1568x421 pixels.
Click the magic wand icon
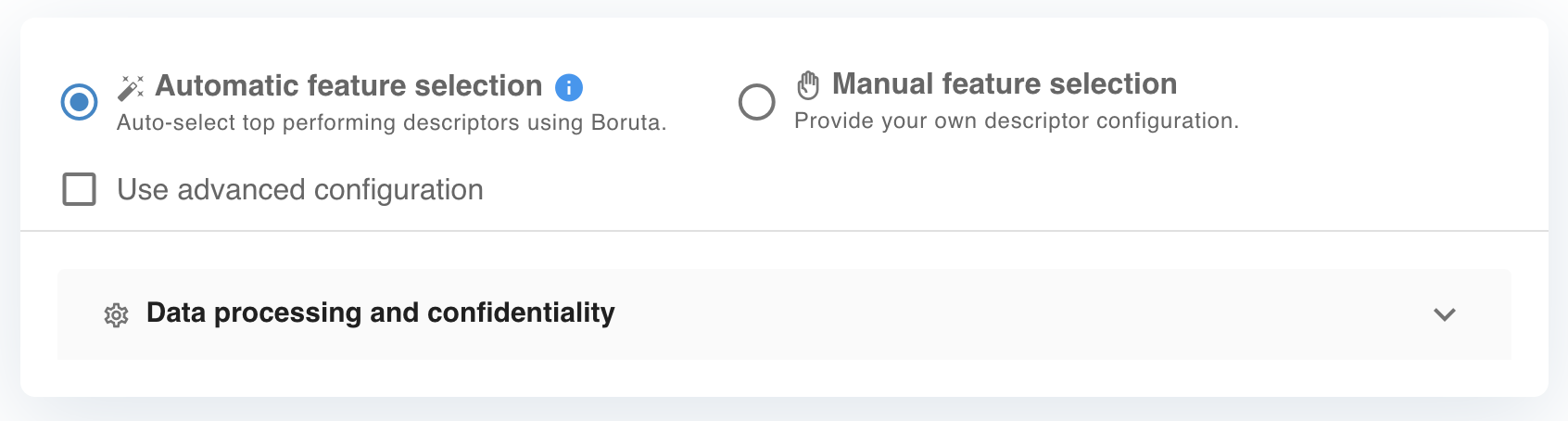pyautogui.click(x=131, y=87)
